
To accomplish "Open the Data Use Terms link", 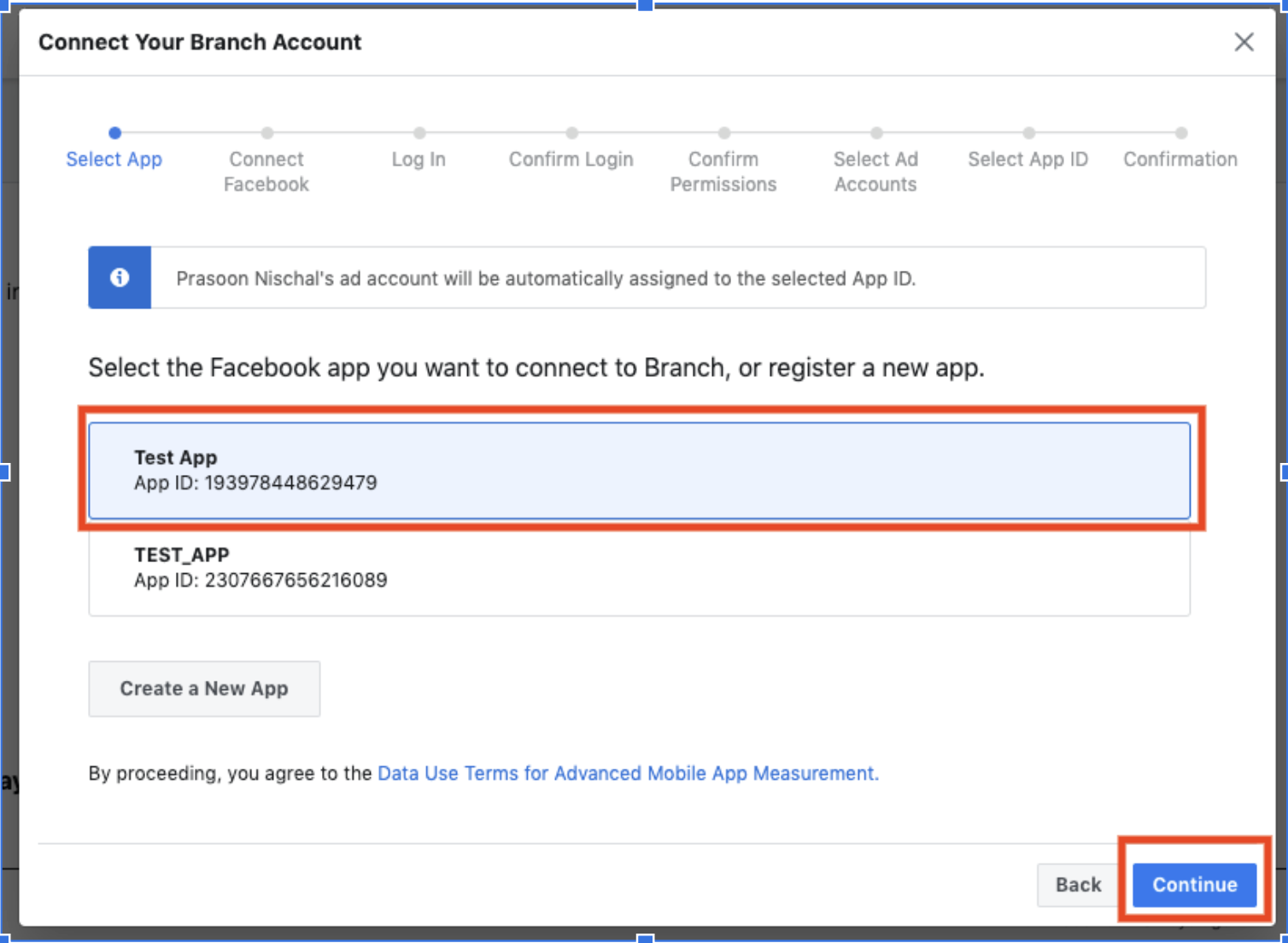I will point(628,773).
